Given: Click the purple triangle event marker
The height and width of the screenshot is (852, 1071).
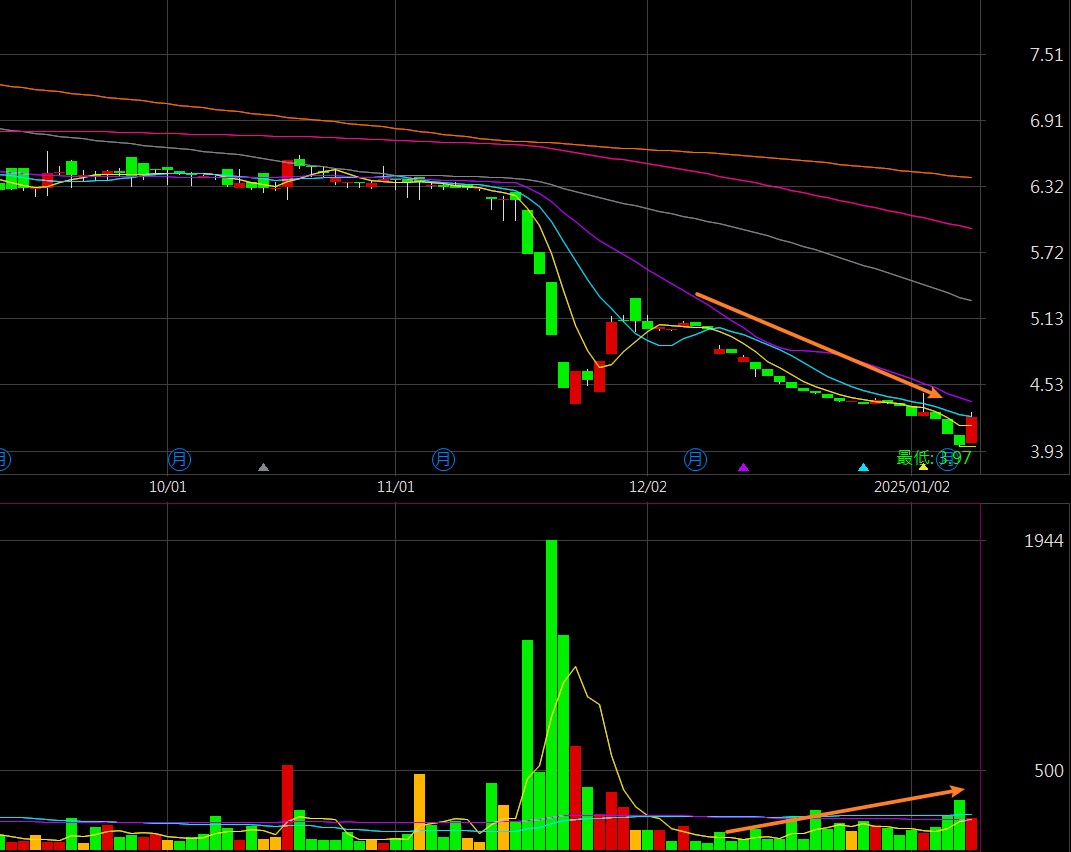Looking at the screenshot, I should pyautogui.click(x=743, y=467).
